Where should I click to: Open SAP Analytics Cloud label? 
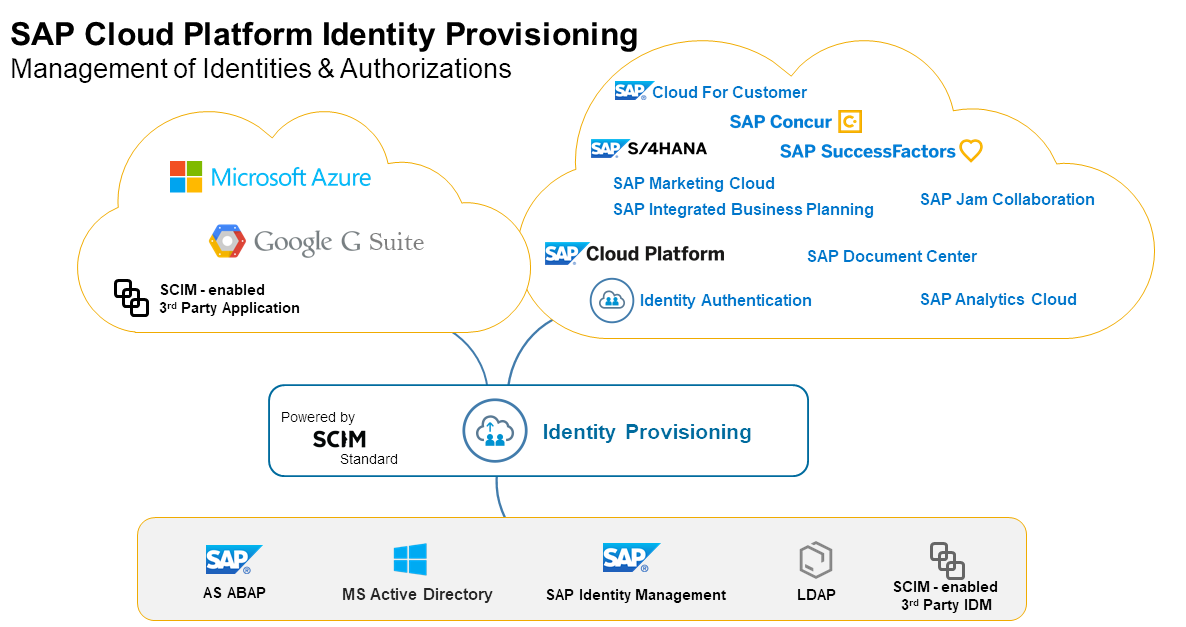(x=998, y=299)
